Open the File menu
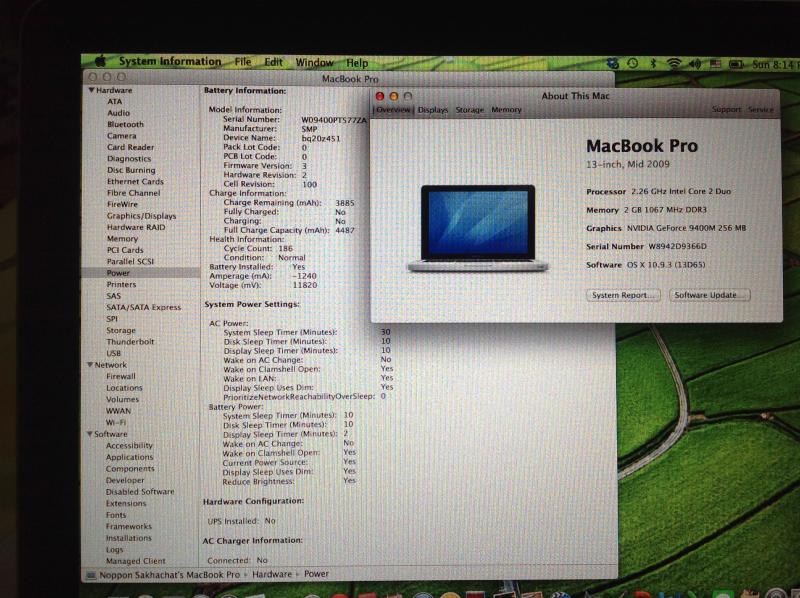 (x=243, y=62)
